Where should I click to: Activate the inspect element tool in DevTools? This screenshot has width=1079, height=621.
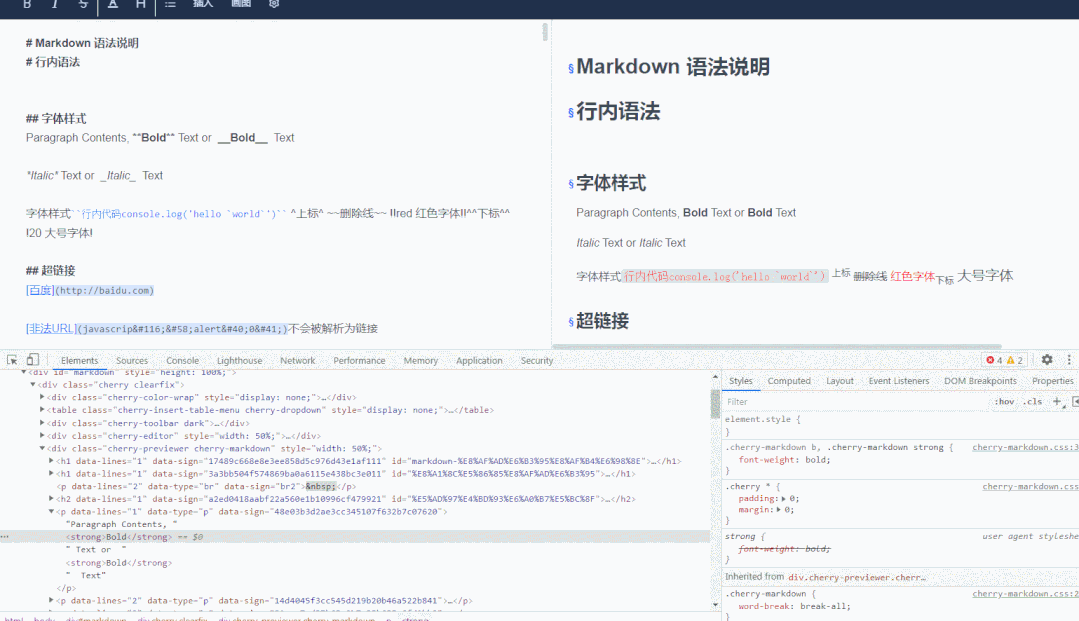pyautogui.click(x=13, y=360)
